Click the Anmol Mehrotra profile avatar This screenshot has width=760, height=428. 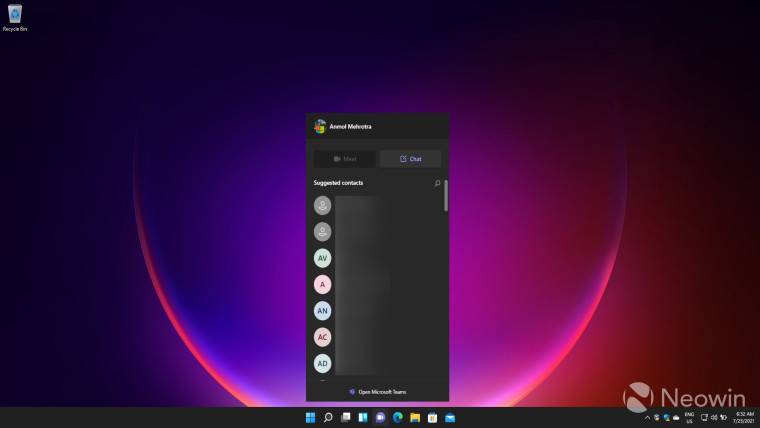pyautogui.click(x=320, y=127)
